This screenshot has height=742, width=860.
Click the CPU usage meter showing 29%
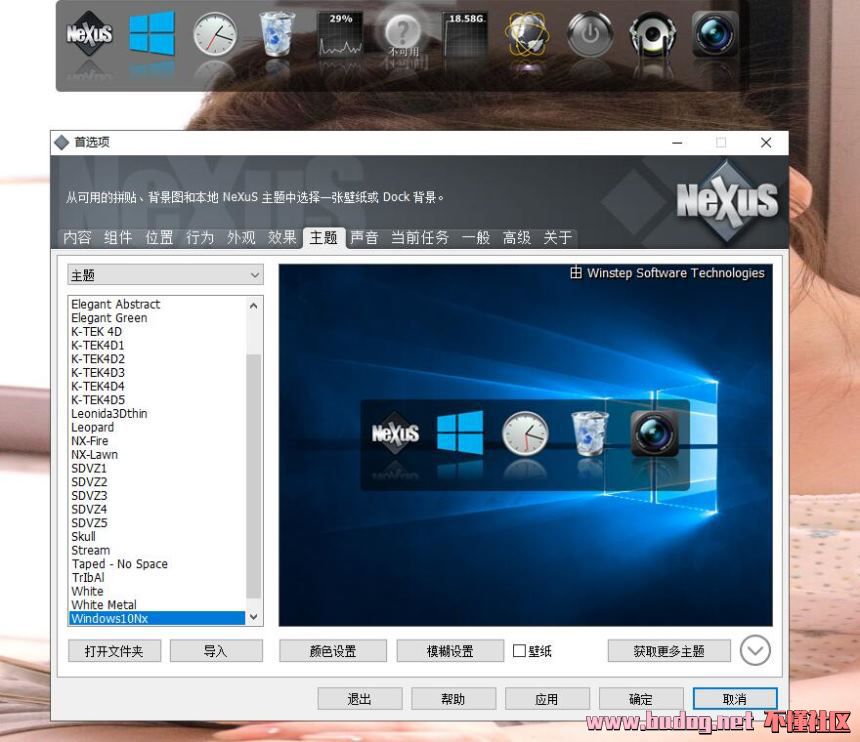[x=340, y=36]
